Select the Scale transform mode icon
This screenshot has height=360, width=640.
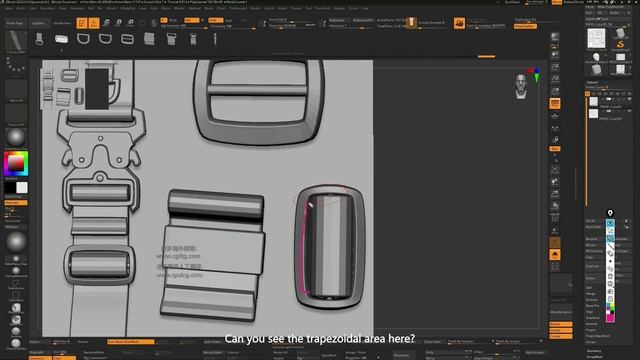(x=118, y=23)
